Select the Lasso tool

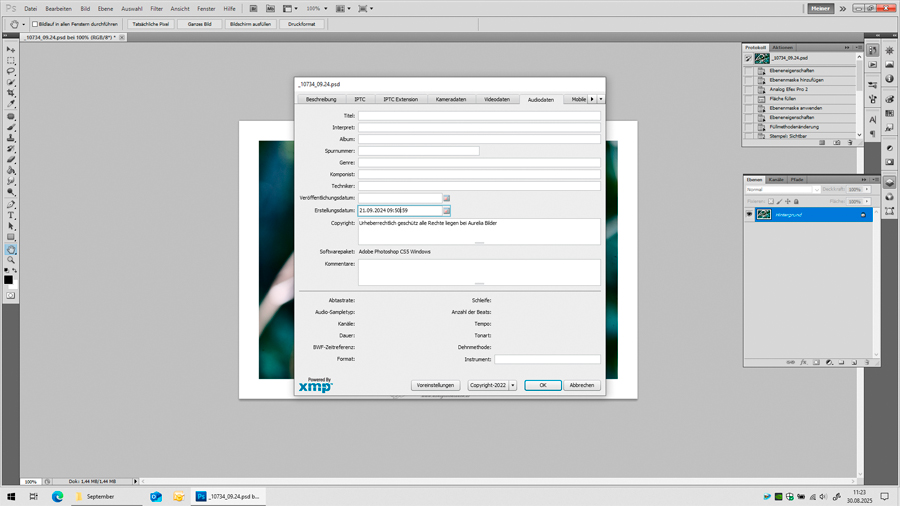click(x=11, y=71)
